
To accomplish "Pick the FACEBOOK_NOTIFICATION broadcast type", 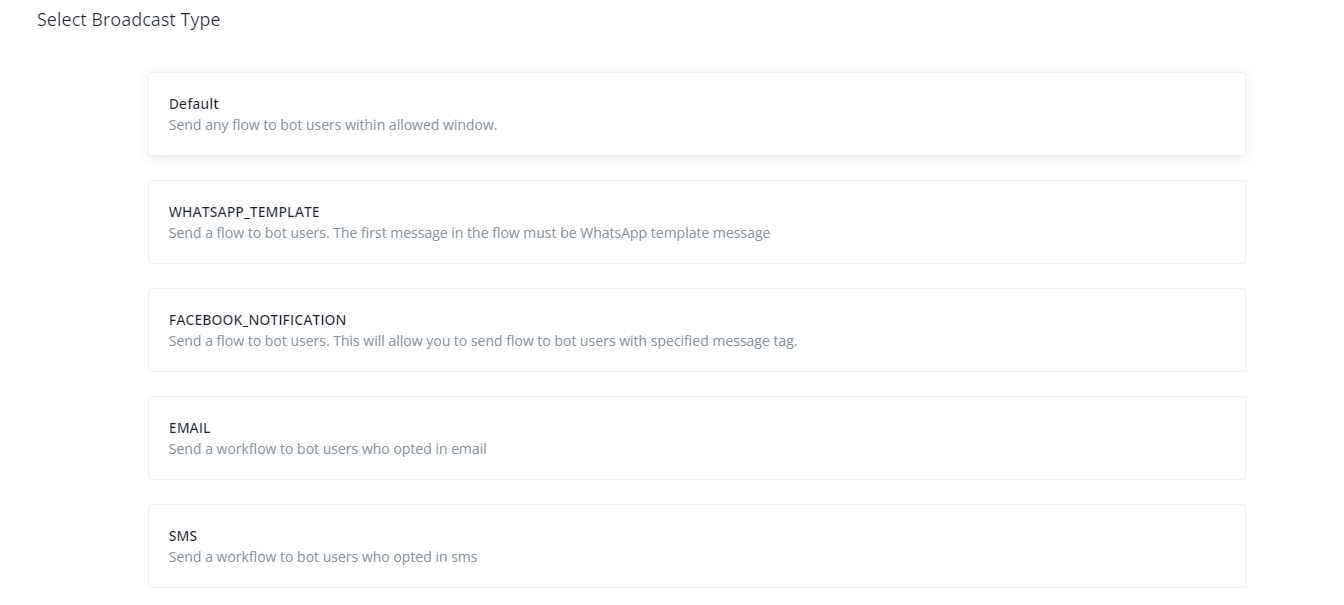I will [696, 330].
